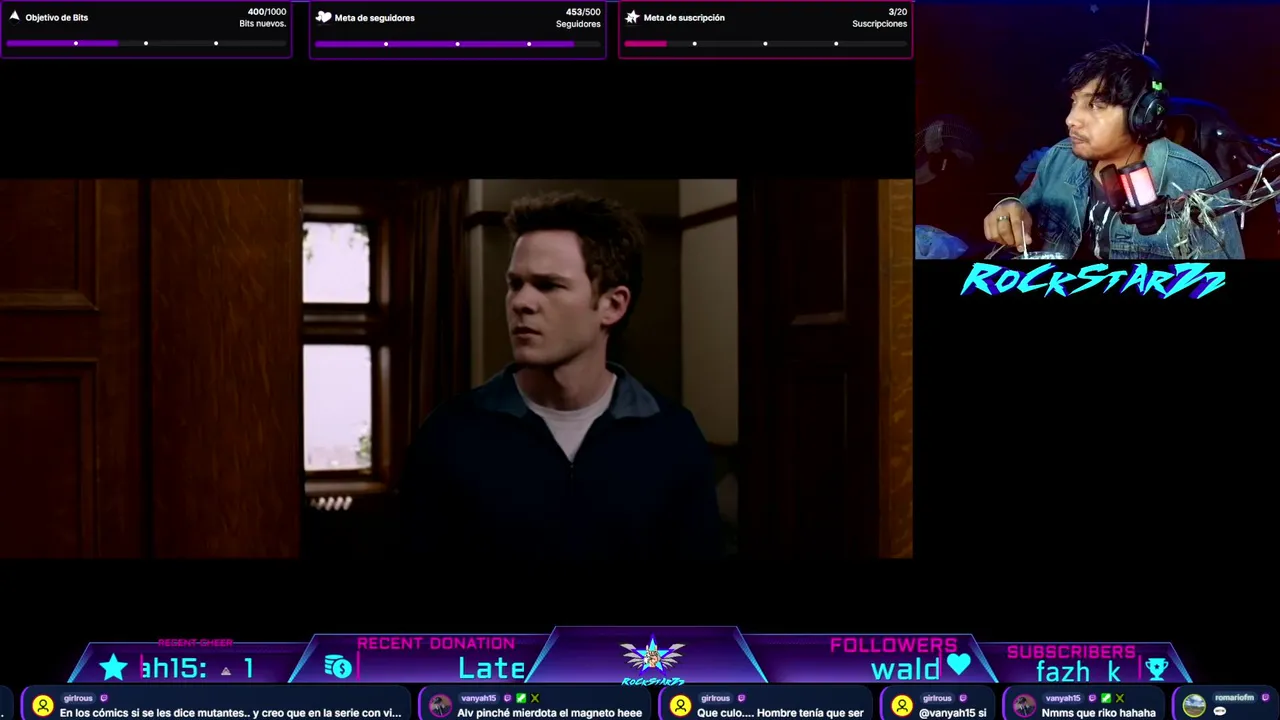1280x720 pixels.
Task: Click the small triangle in the cheer counter
Action: pyautogui.click(x=226, y=671)
